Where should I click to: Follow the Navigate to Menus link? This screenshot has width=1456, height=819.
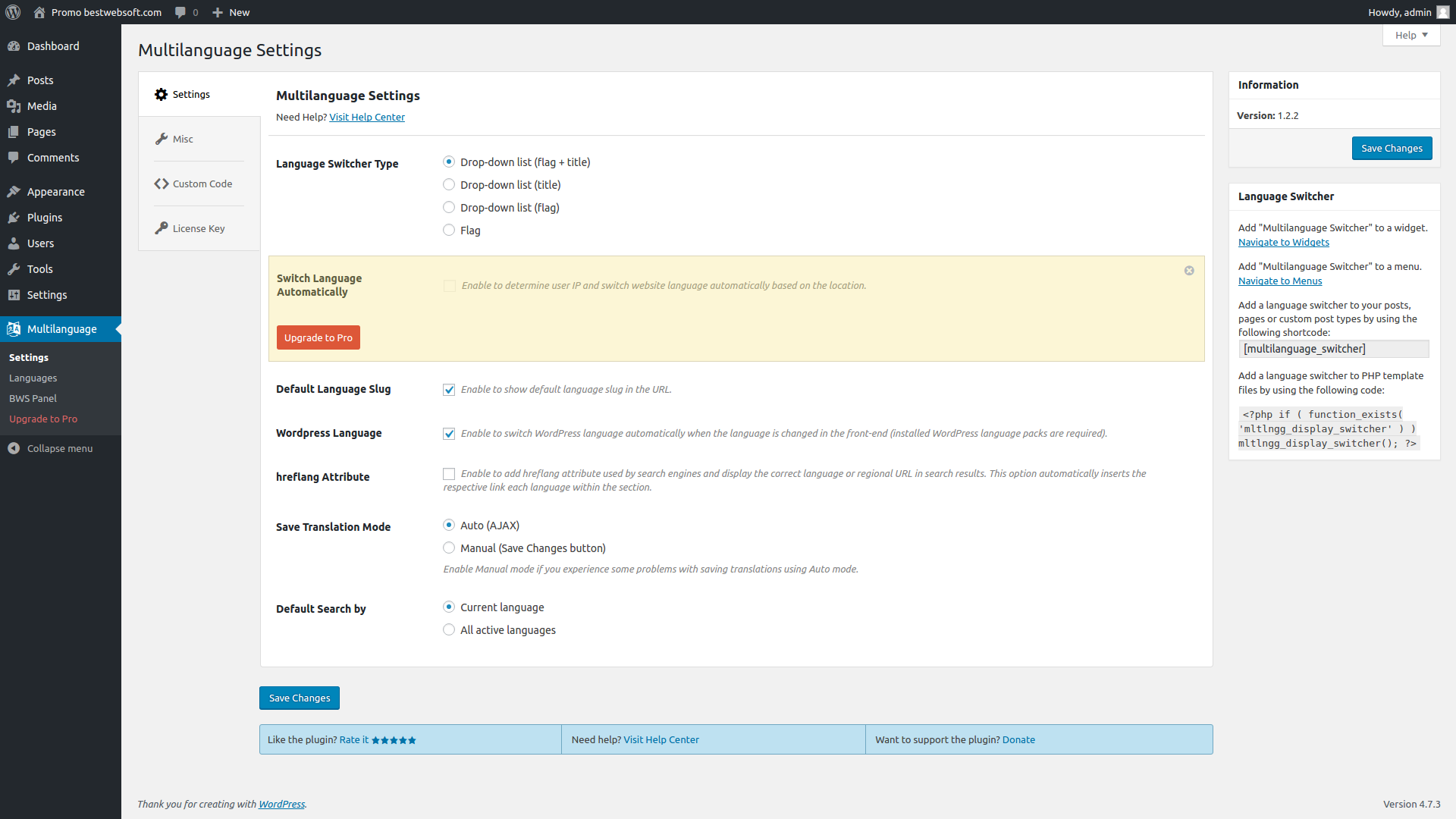[1280, 281]
